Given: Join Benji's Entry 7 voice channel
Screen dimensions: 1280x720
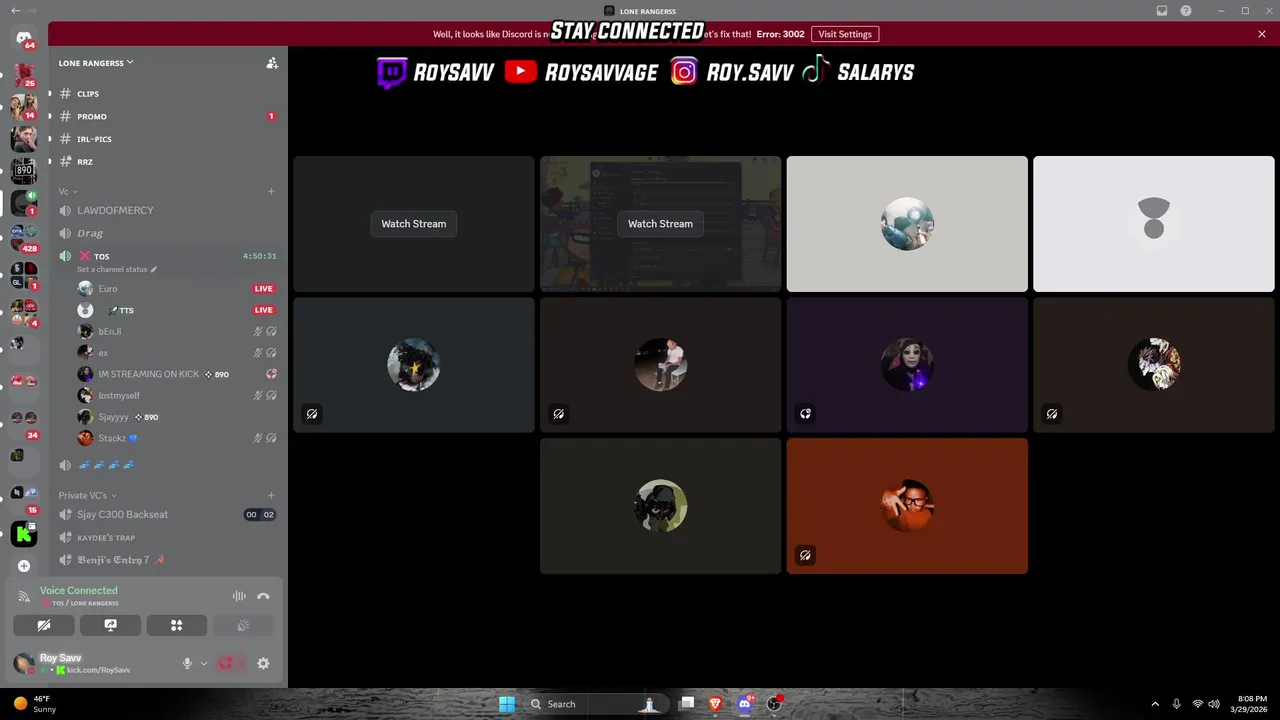Looking at the screenshot, I should coord(167,560).
